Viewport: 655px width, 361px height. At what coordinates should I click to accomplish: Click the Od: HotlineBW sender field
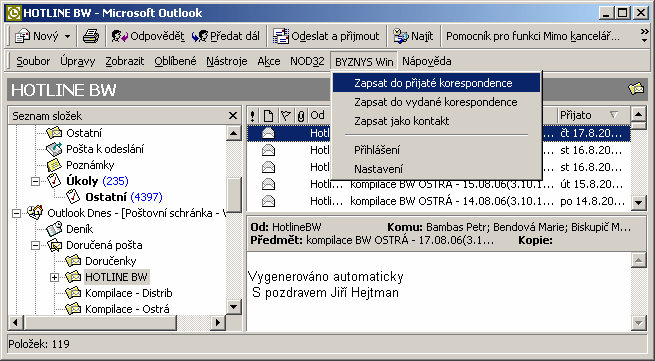tap(286, 227)
